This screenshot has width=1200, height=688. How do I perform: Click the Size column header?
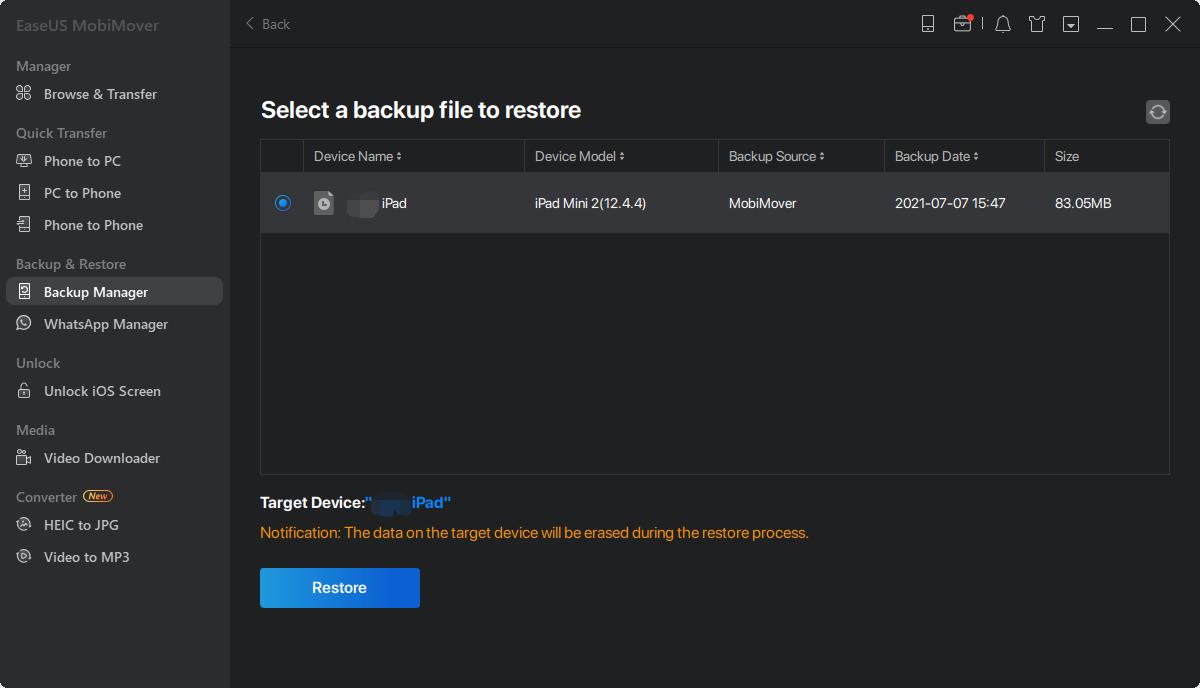coord(1066,156)
